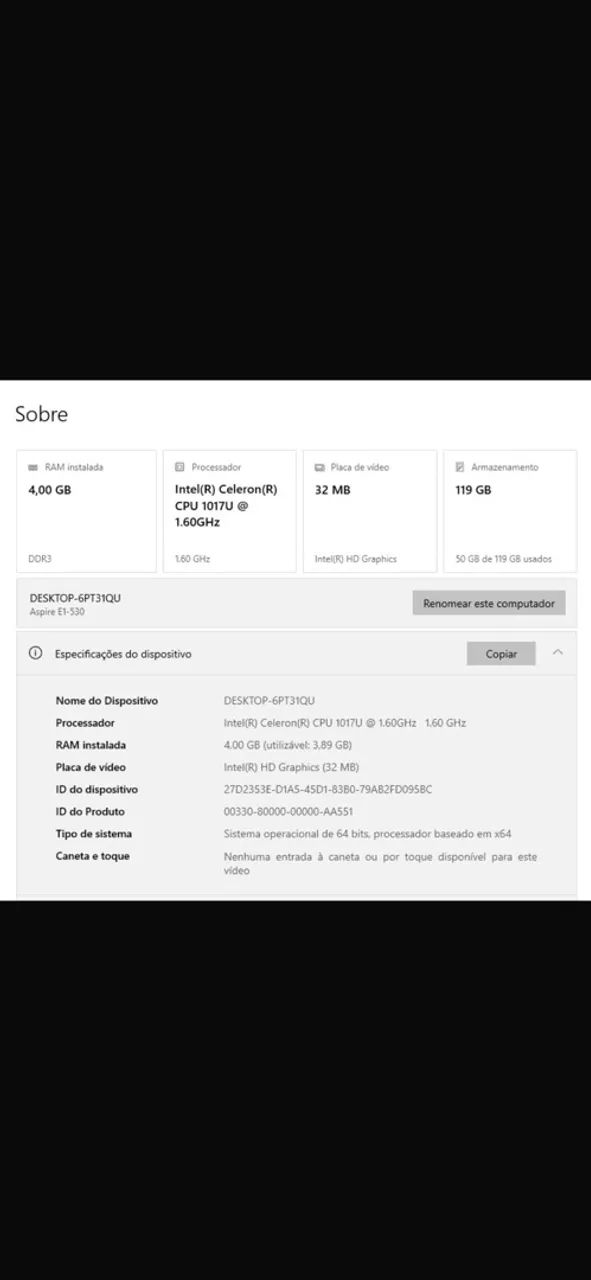Viewport: 591px width, 1280px height.
Task: Click the info icon beside Especificações do dispositivo
Action: point(36,653)
